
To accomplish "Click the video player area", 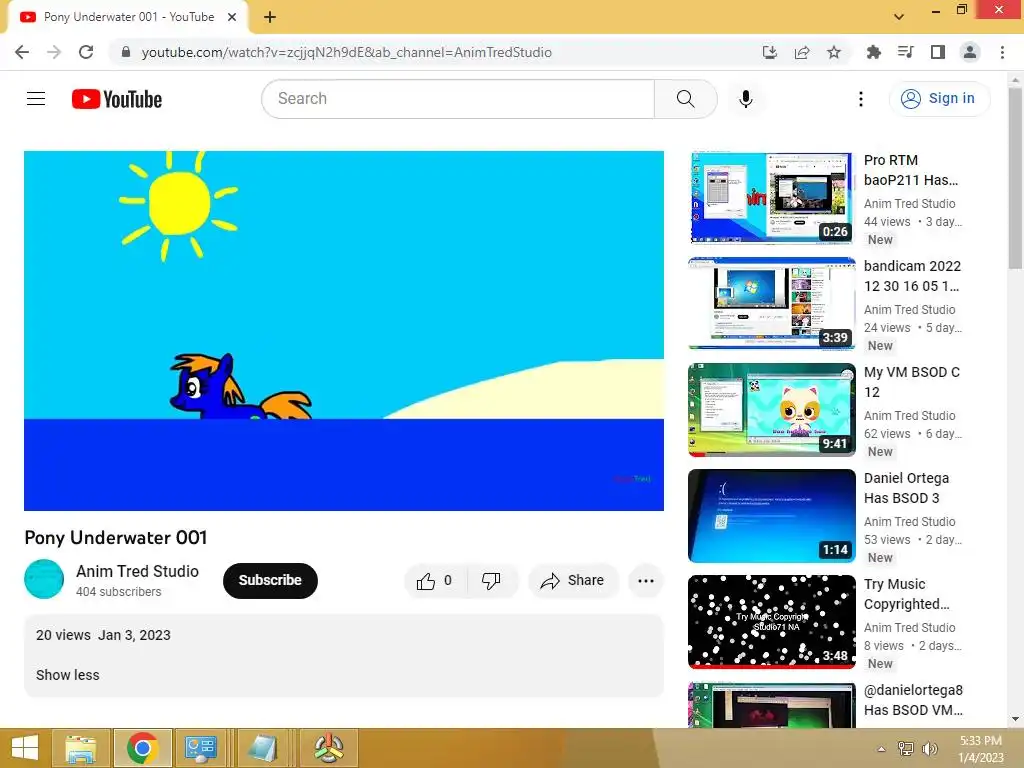I will click(344, 330).
